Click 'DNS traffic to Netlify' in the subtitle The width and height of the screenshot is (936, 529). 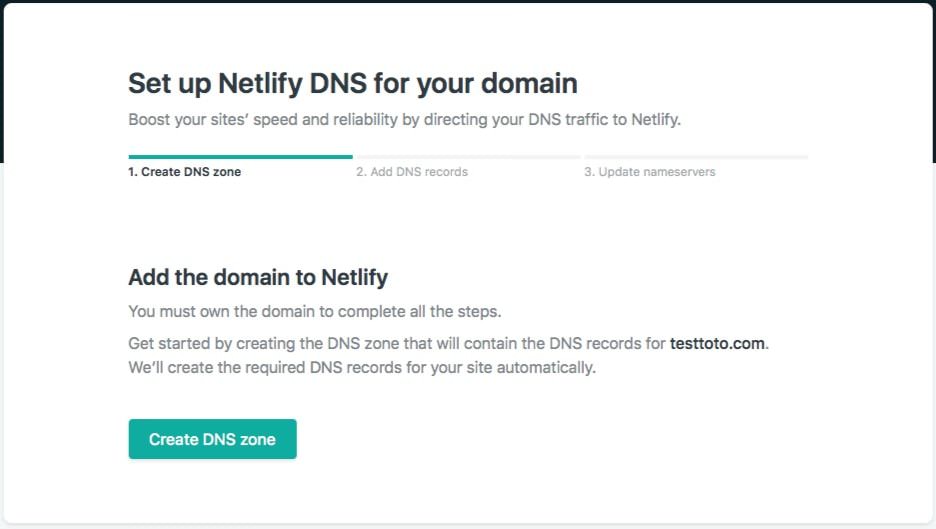coord(606,120)
